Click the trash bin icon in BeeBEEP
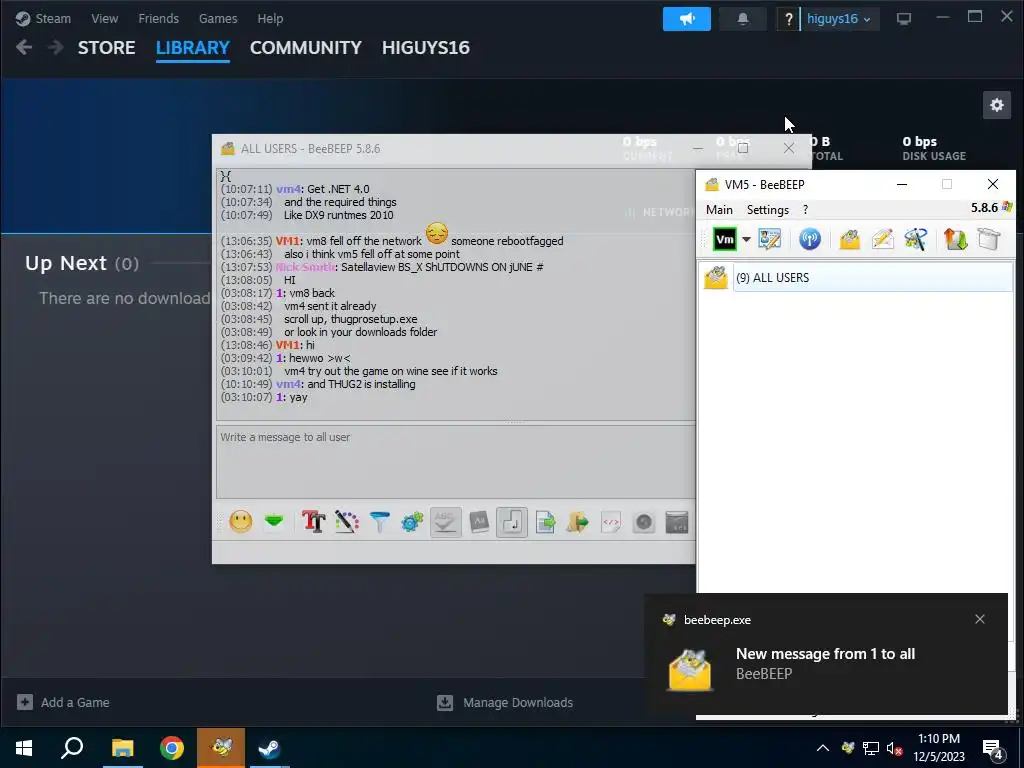 point(989,239)
